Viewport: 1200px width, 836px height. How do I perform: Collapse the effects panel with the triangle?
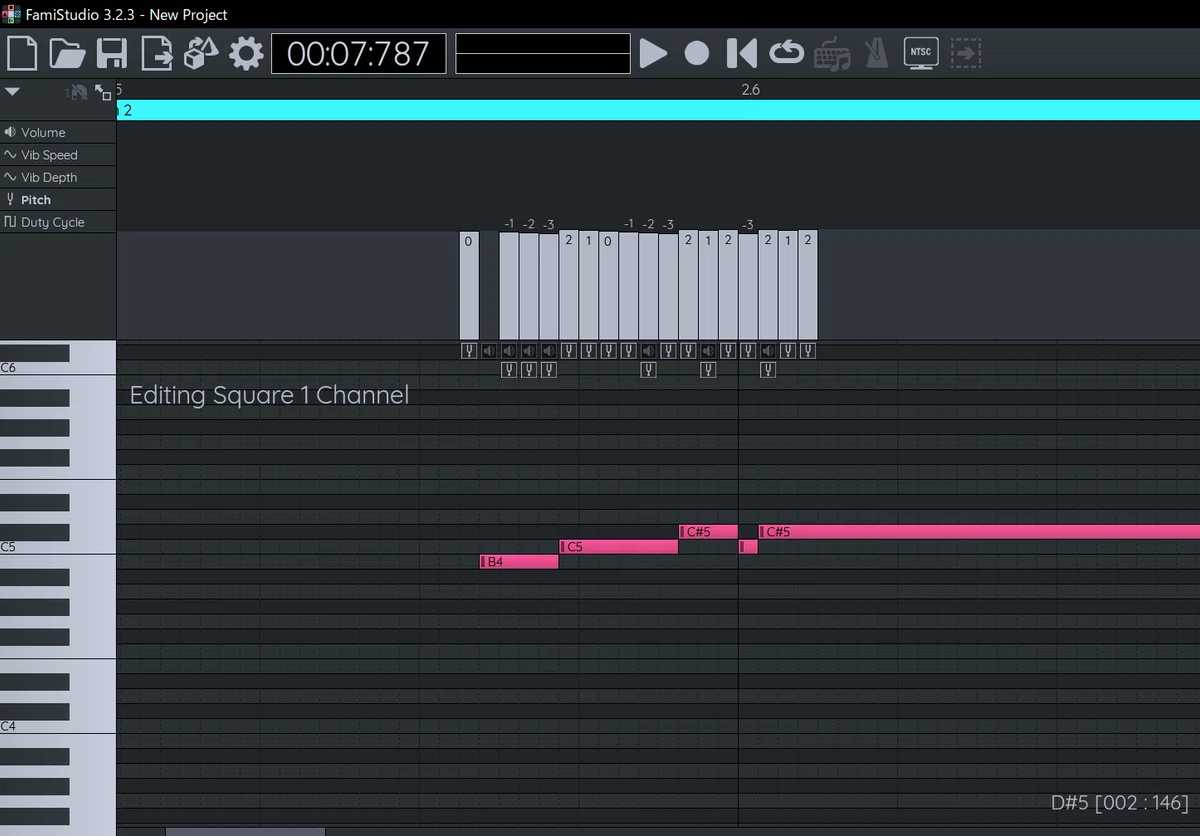[x=12, y=91]
